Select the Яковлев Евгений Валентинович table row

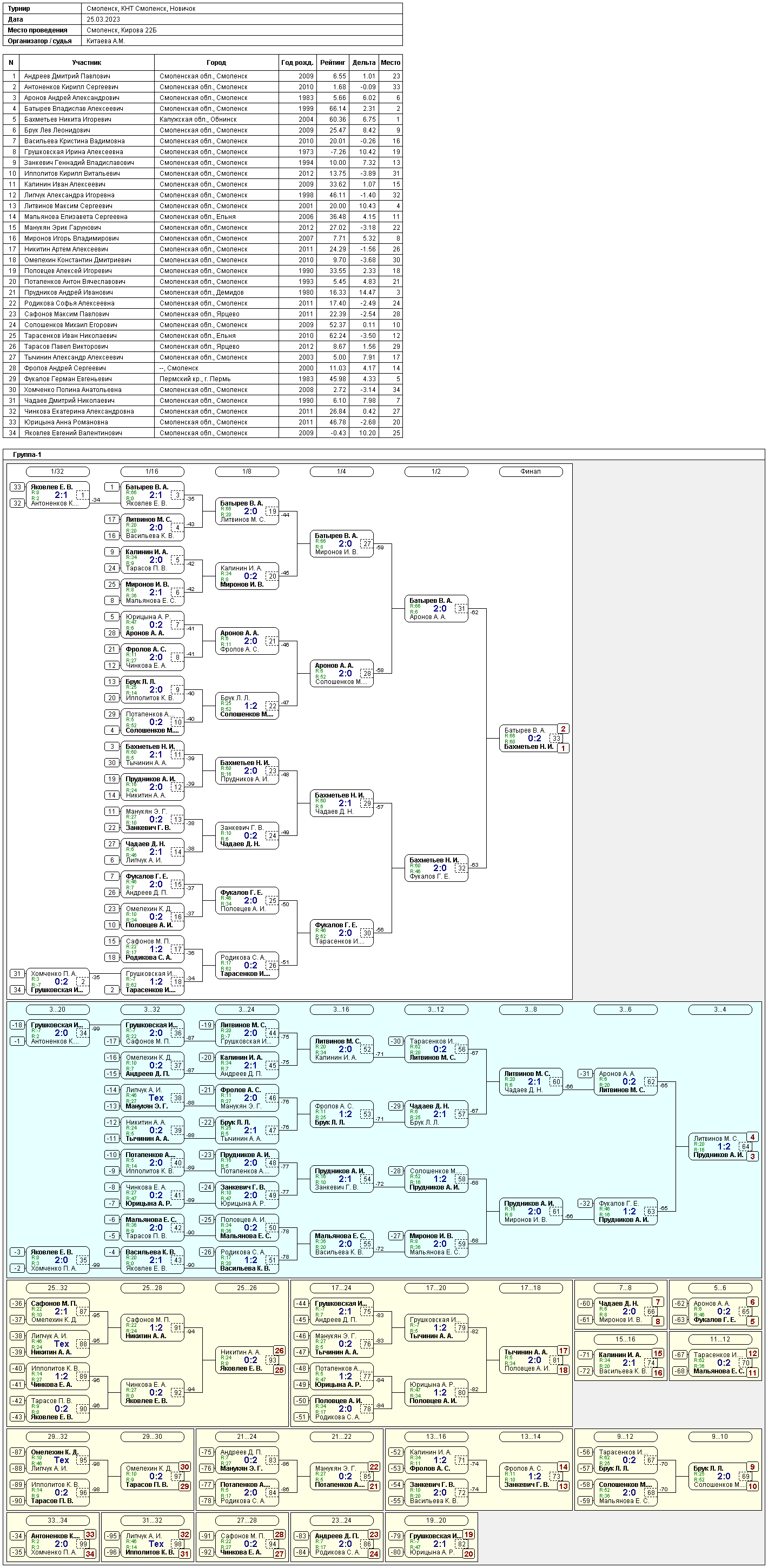click(202, 433)
